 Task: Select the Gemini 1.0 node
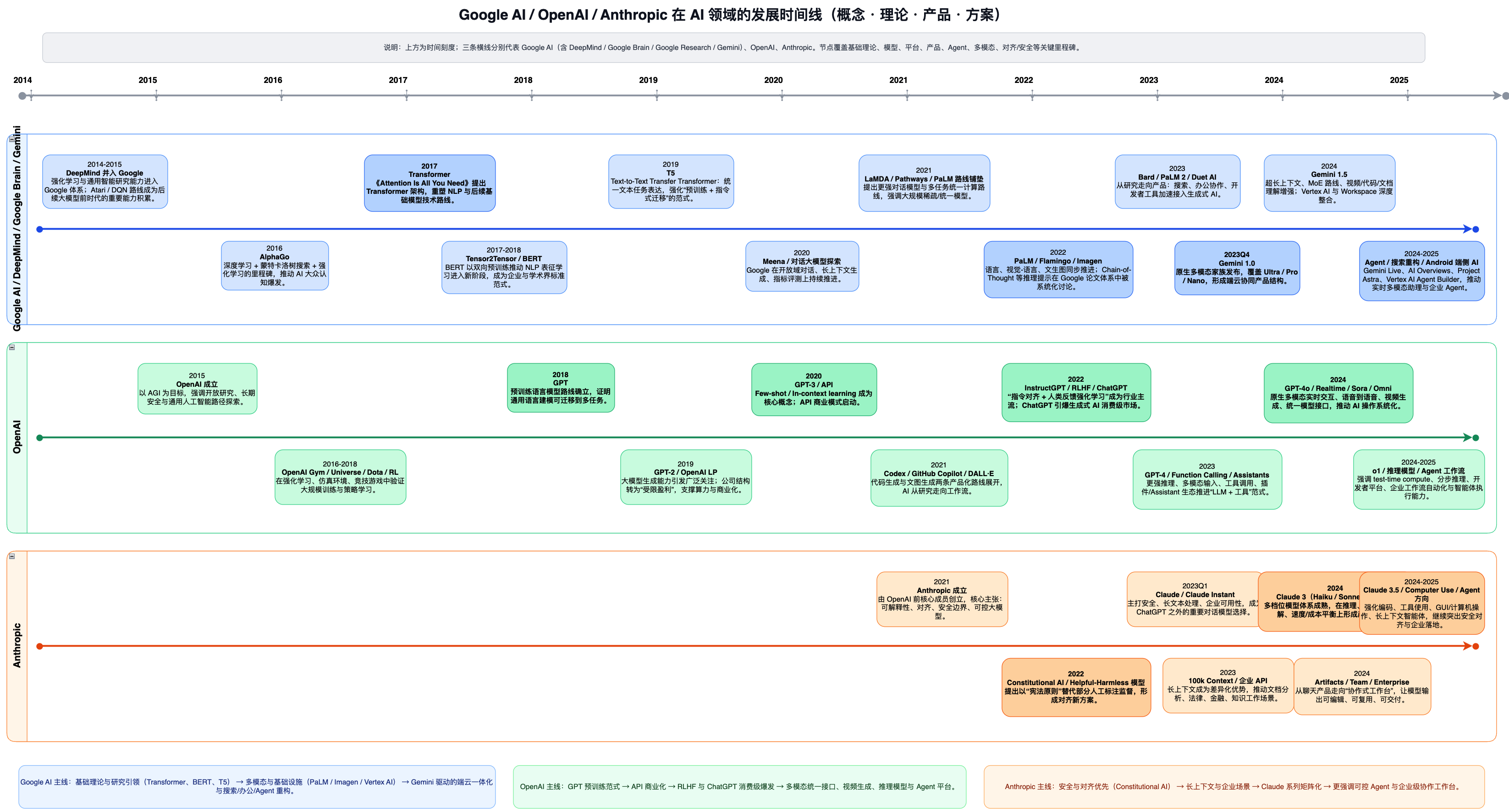coord(1237,268)
